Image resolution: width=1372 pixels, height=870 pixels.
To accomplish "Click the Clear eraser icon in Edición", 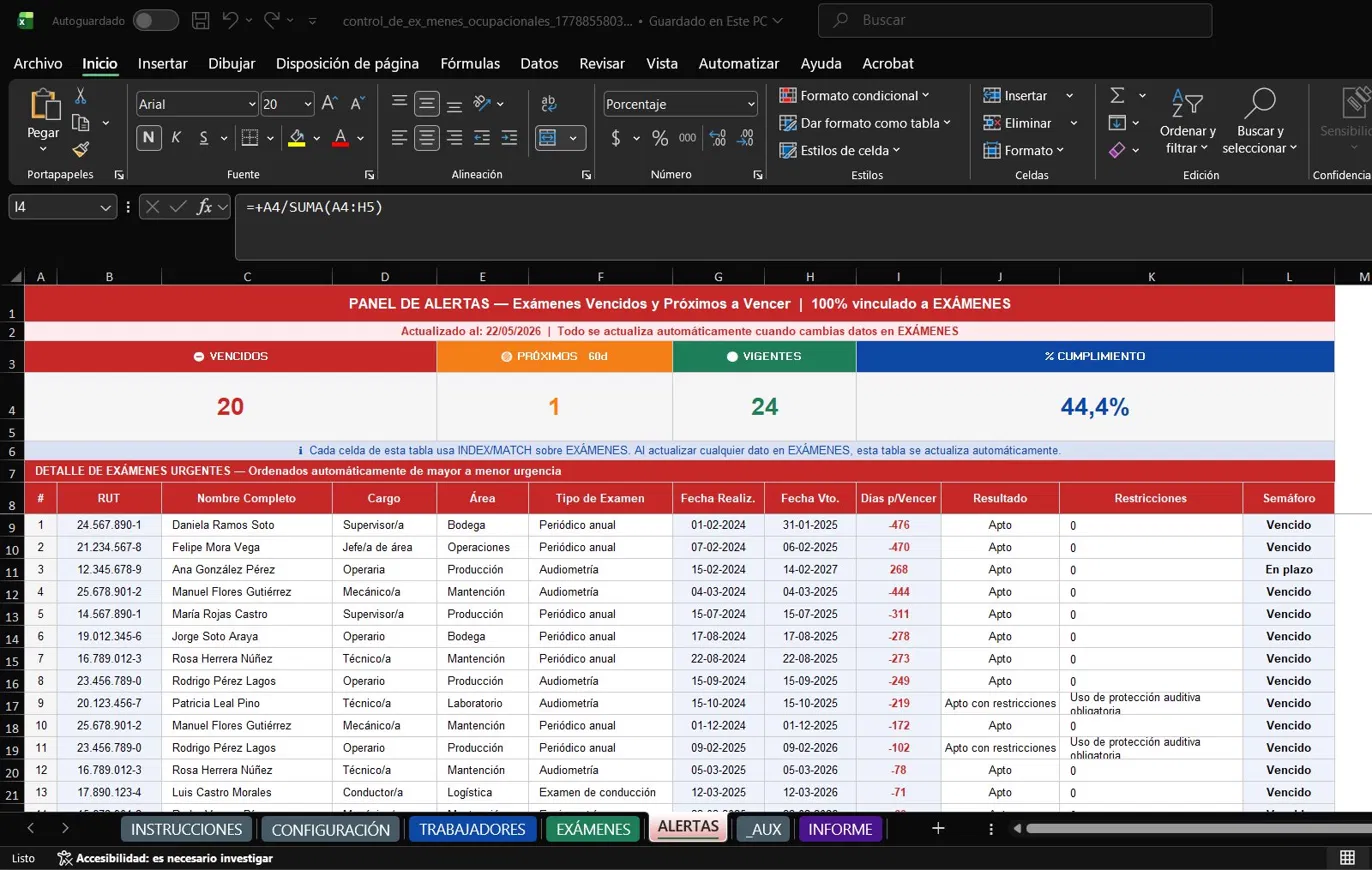I will (x=1117, y=150).
